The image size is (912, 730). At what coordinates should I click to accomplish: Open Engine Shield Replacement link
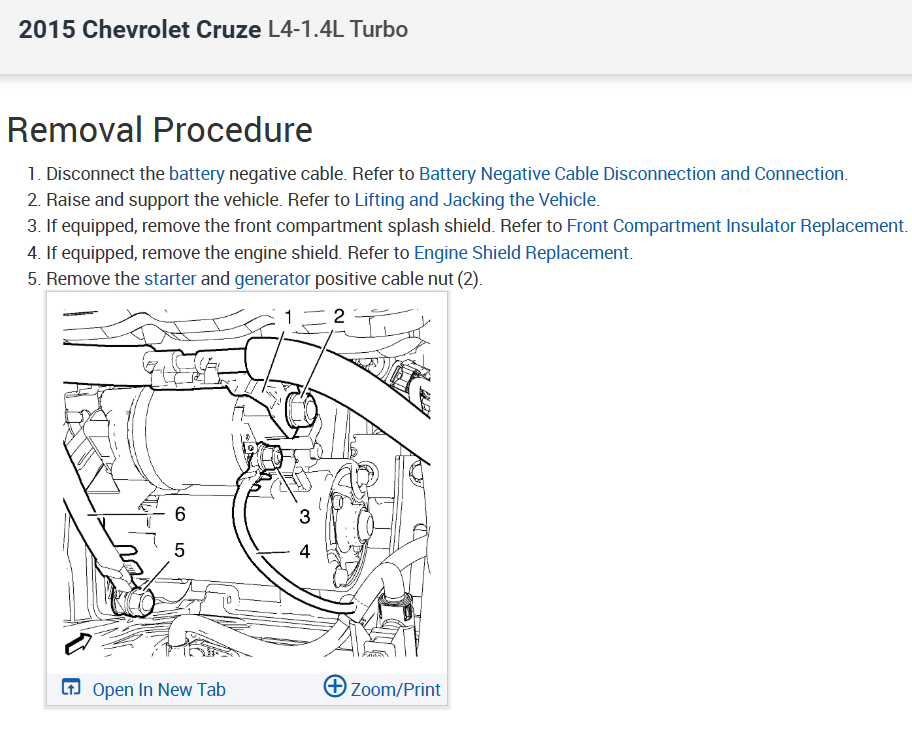coord(522,253)
